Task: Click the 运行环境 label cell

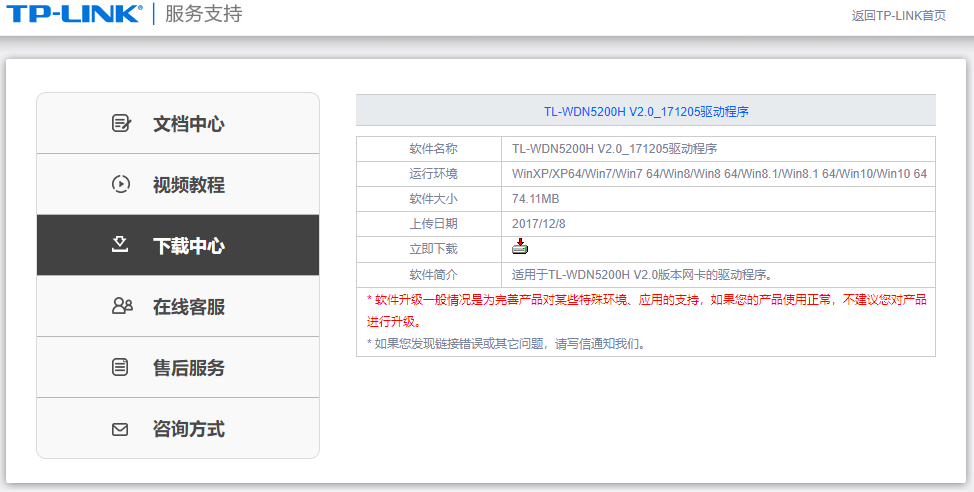Action: [429, 174]
